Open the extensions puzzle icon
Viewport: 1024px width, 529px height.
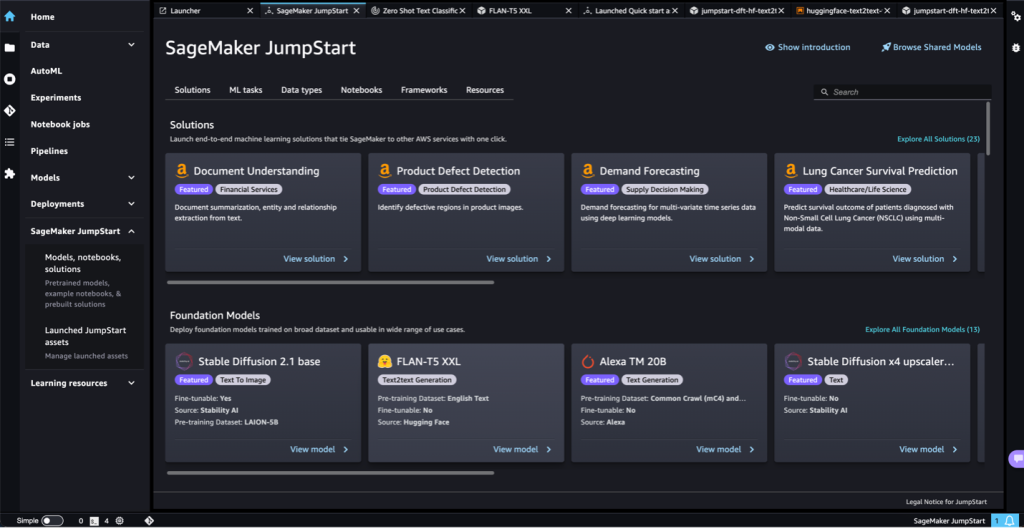click(x=10, y=173)
